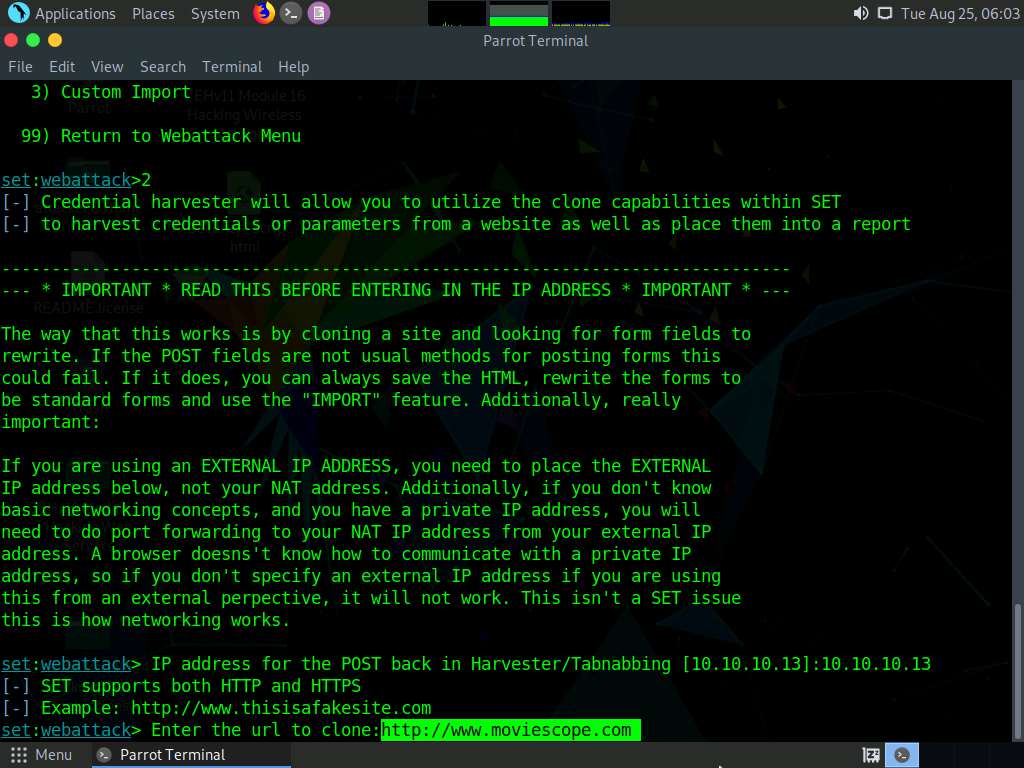The image size is (1024, 768).
Task: Click the IP address 10.10.10.13 entry after the colon
Action: (x=876, y=664)
